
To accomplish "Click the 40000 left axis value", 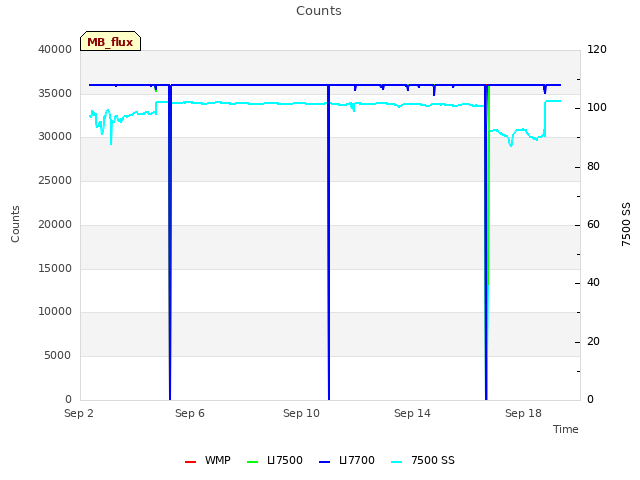I will coord(55,49).
